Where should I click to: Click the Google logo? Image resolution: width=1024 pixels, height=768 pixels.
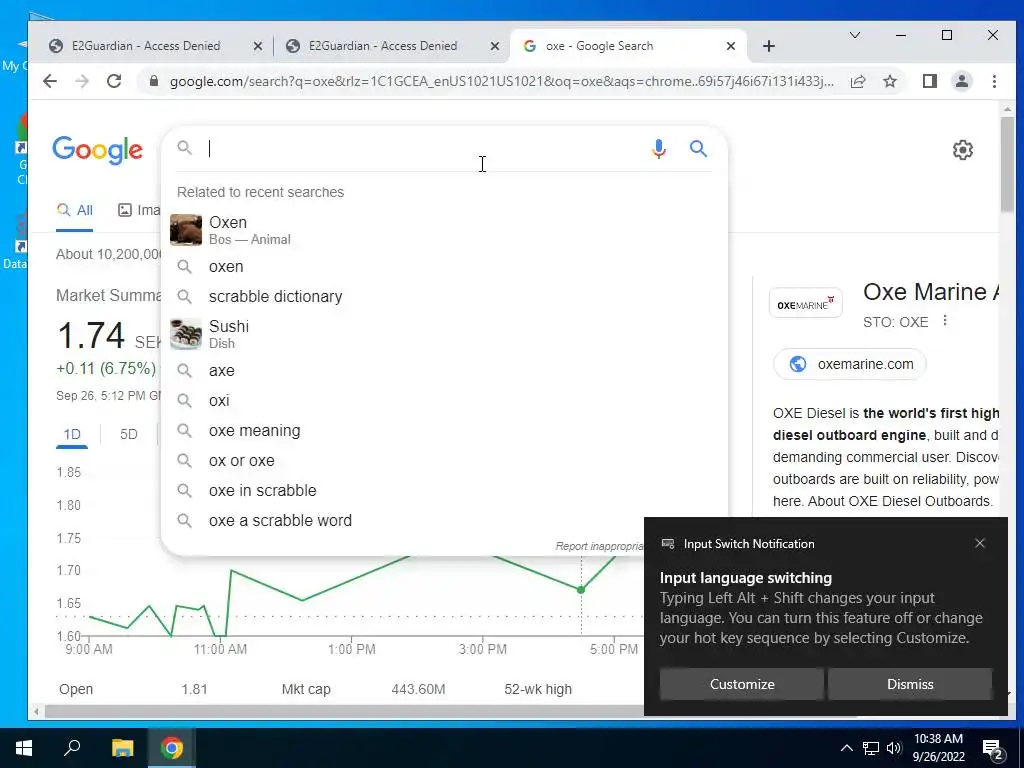[x=97, y=150]
